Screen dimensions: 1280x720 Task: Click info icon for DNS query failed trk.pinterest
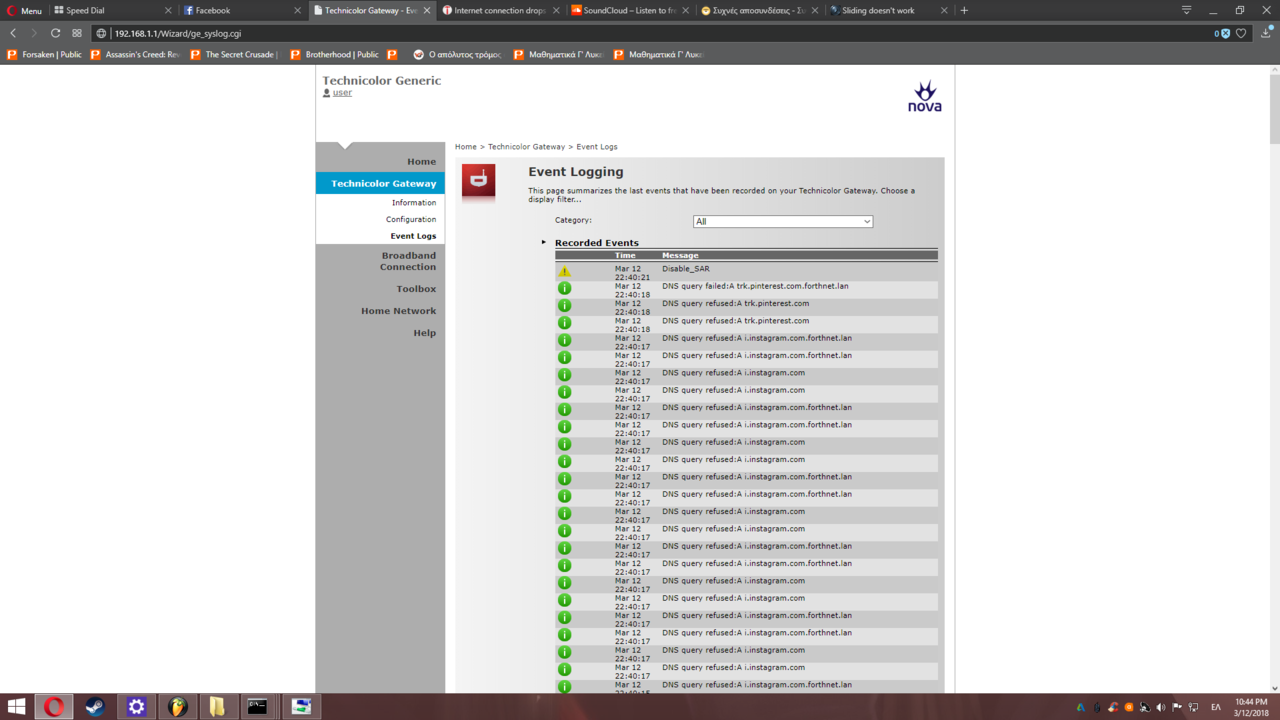pyautogui.click(x=564, y=288)
